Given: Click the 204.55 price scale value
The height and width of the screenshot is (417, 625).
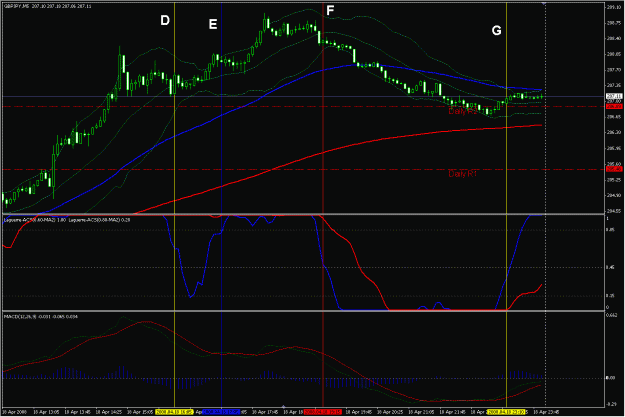Looking at the screenshot, I should (x=613, y=211).
